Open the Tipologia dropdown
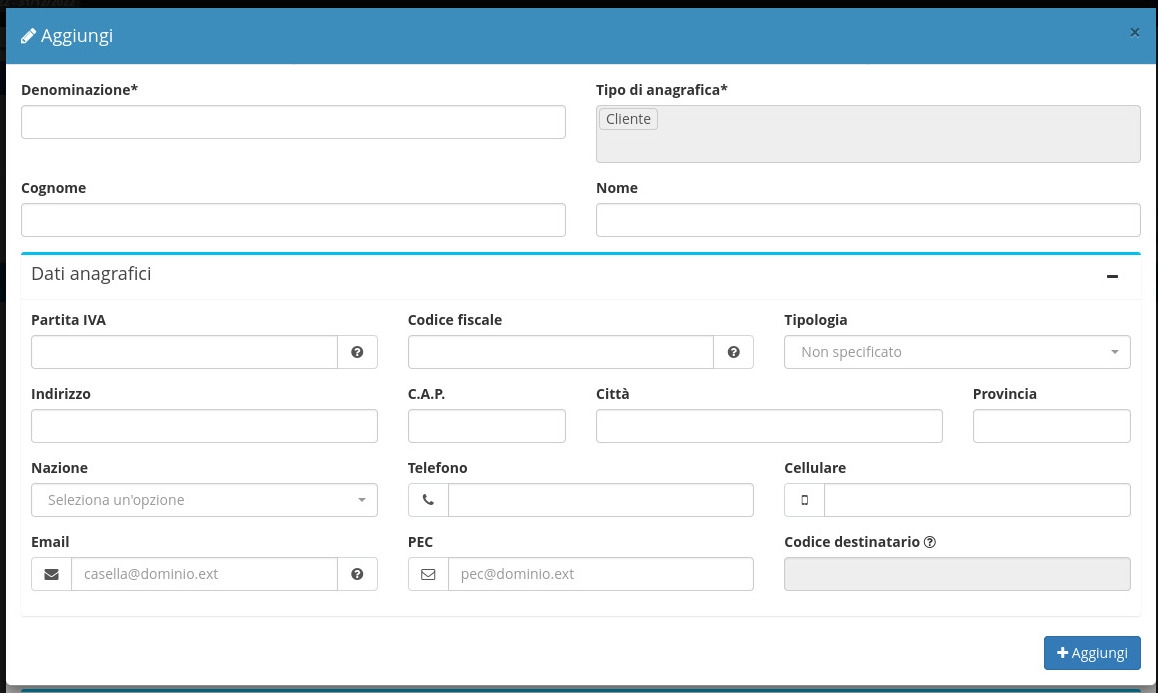The height and width of the screenshot is (693, 1158). pyautogui.click(x=957, y=352)
